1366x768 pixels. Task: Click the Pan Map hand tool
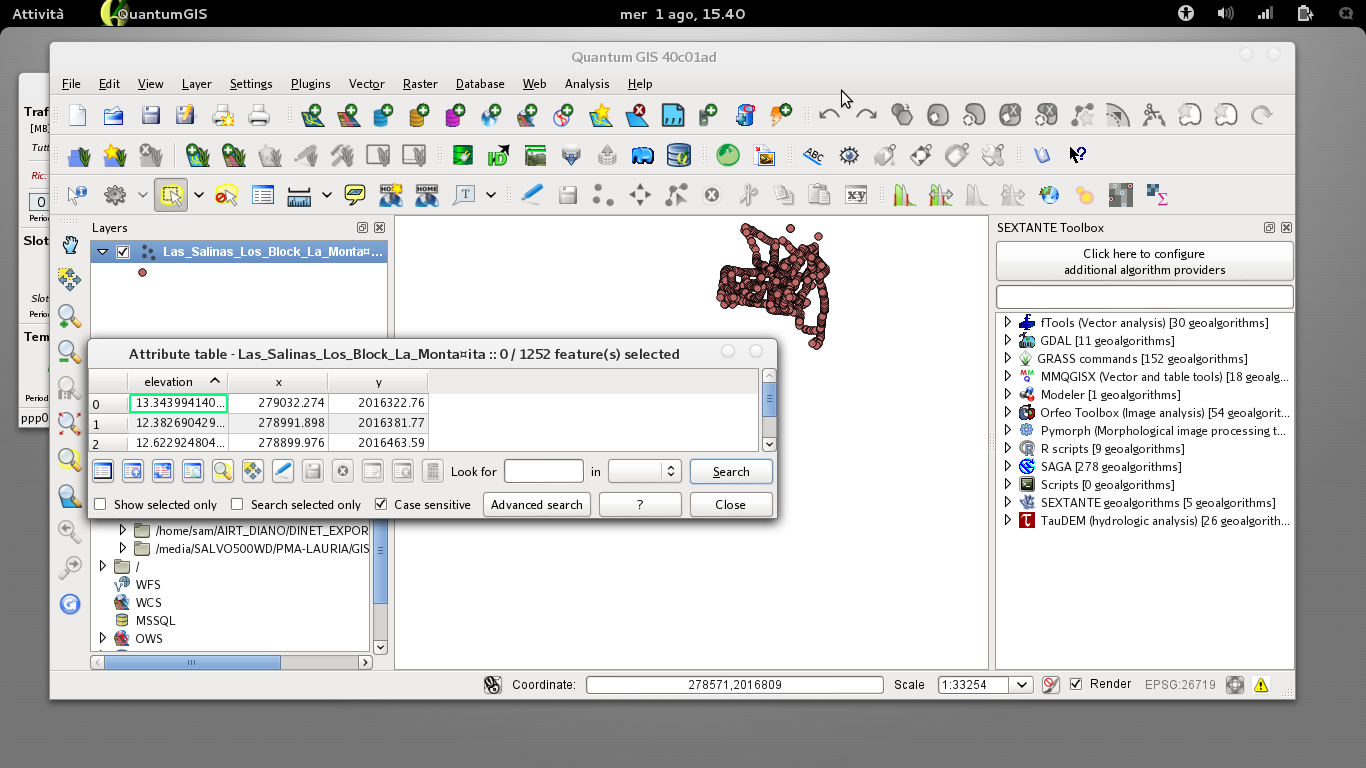click(69, 245)
